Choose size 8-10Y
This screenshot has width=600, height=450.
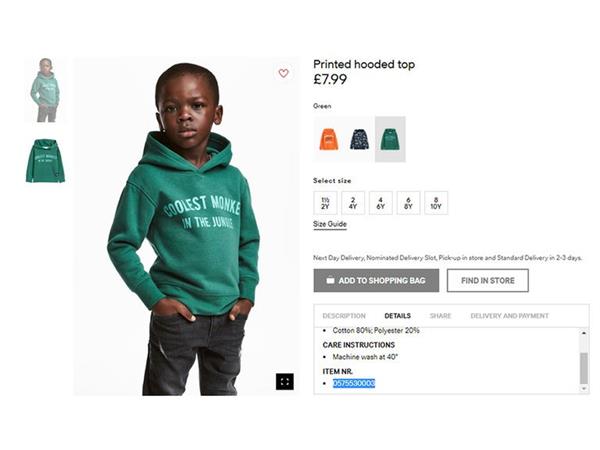436,203
